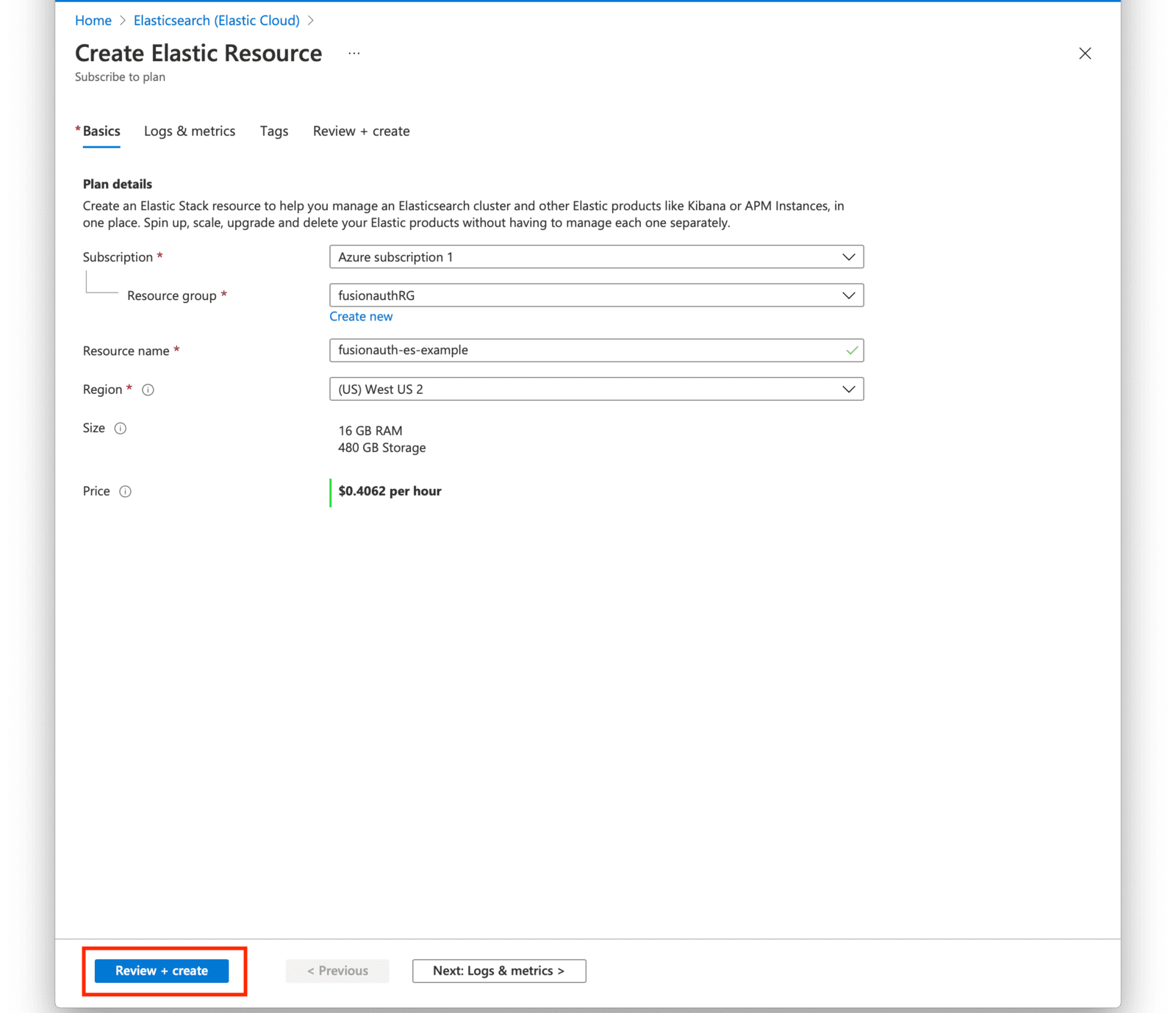
Task: Click the Price info icon
Action: [126, 492]
